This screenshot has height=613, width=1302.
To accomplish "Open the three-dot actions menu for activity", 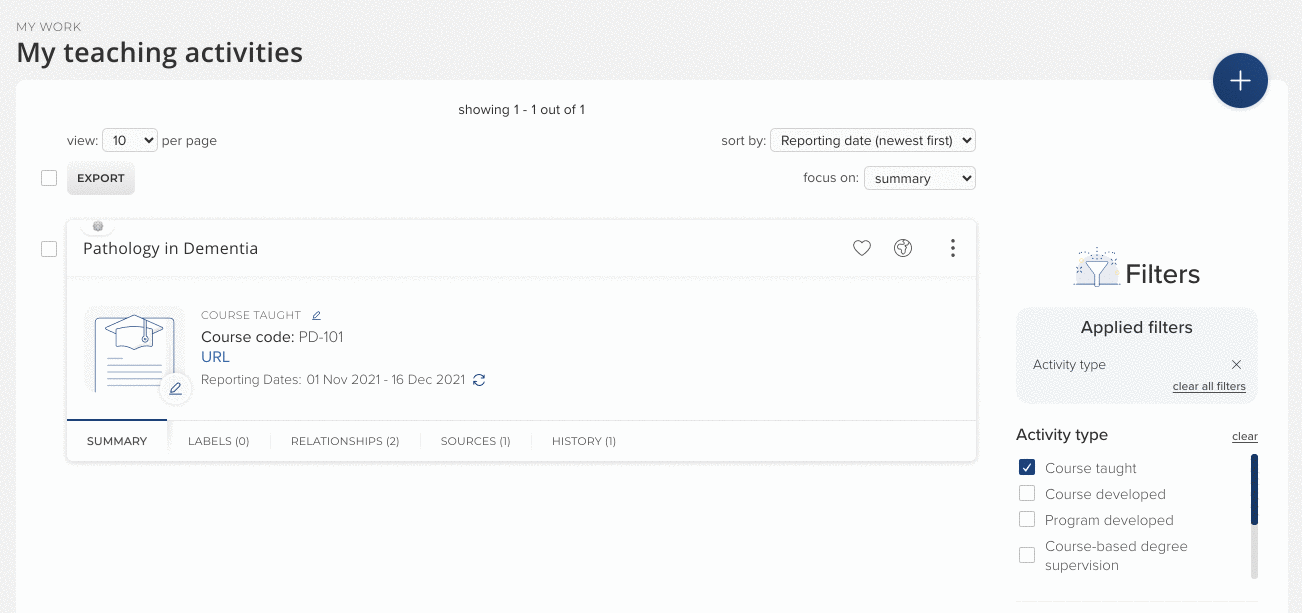I will [953, 248].
